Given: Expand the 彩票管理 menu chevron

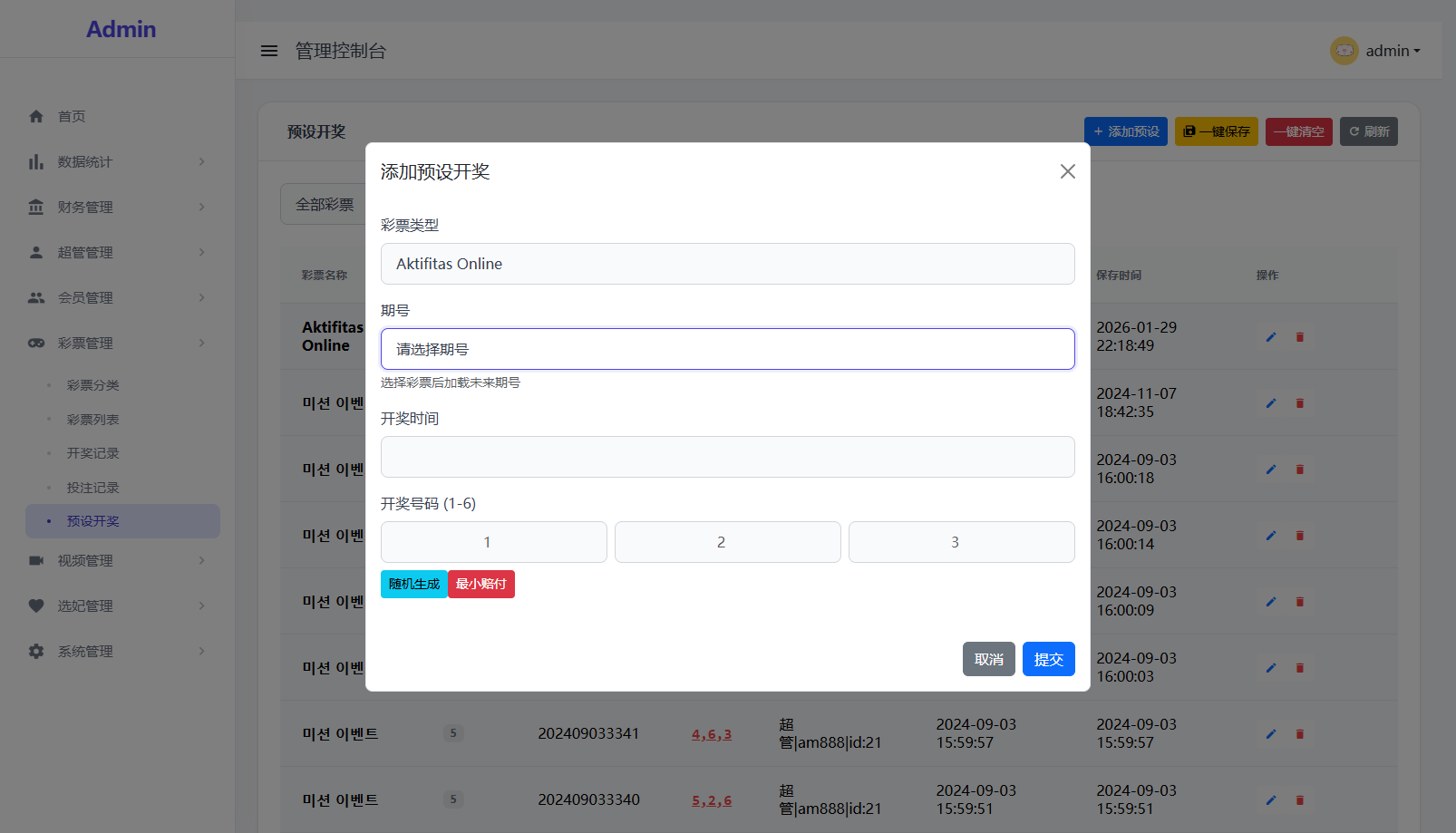Looking at the screenshot, I should (203, 343).
